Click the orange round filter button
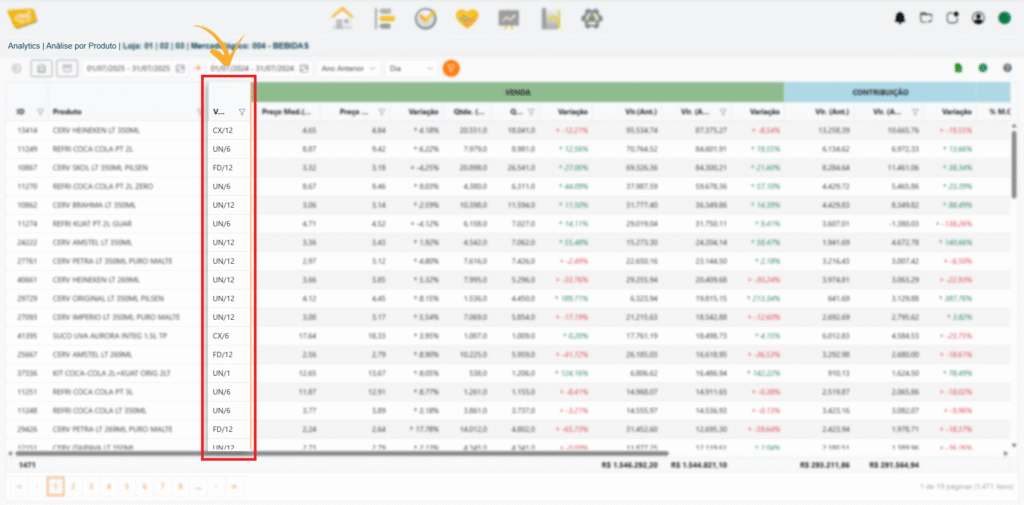 pyautogui.click(x=451, y=68)
